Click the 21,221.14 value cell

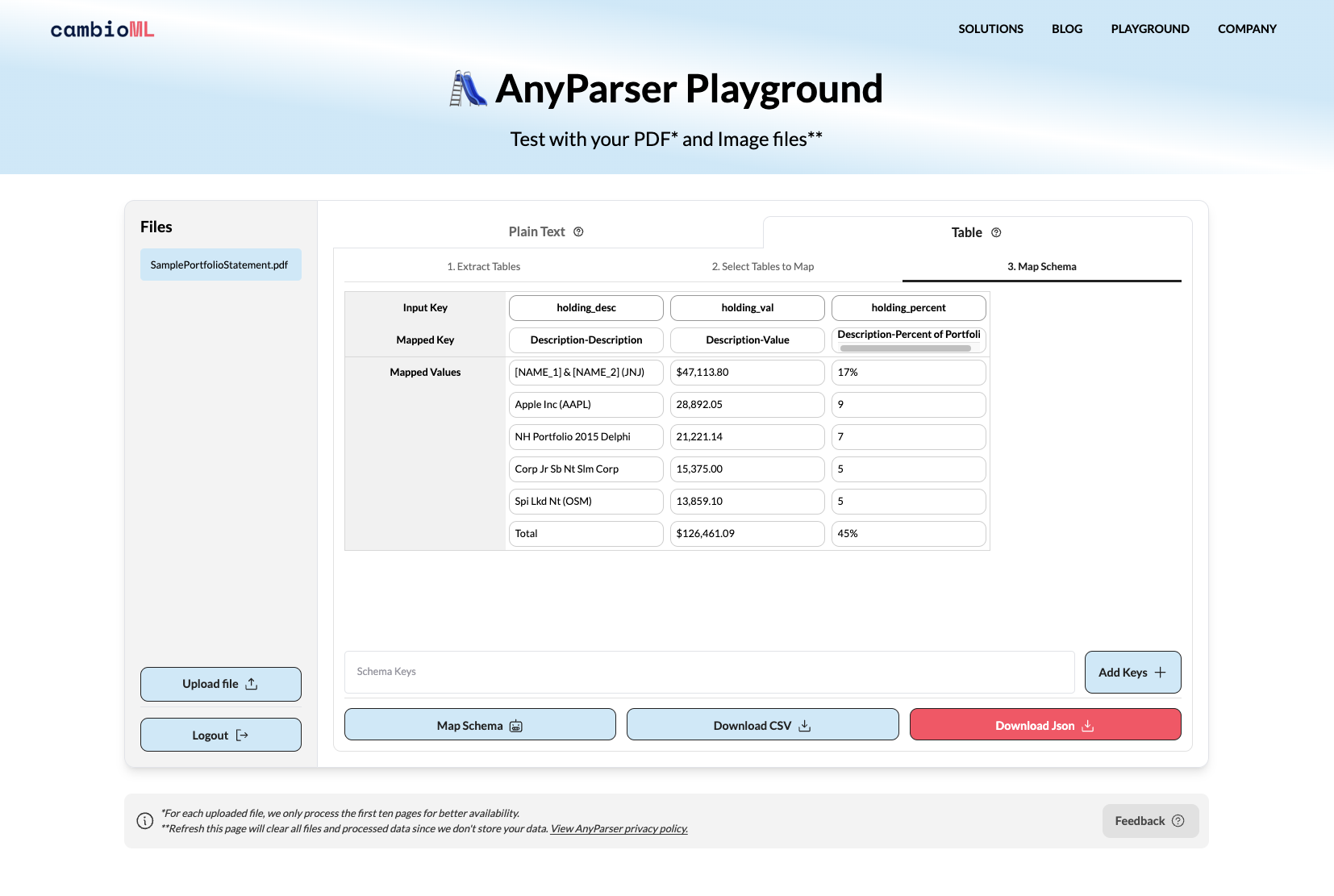click(x=748, y=437)
